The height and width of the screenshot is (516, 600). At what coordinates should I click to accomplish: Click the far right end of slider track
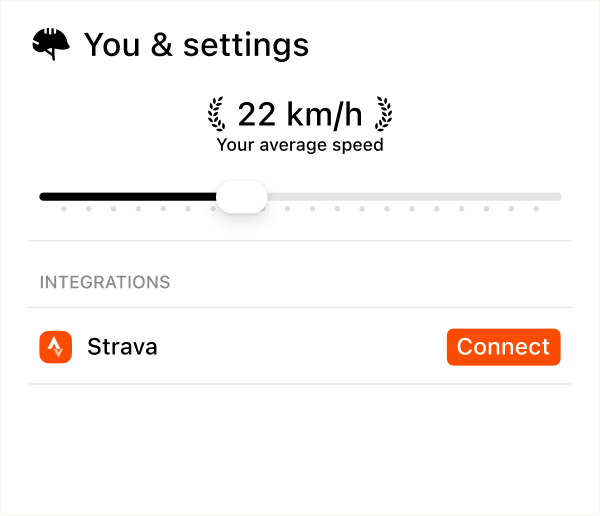(x=557, y=197)
